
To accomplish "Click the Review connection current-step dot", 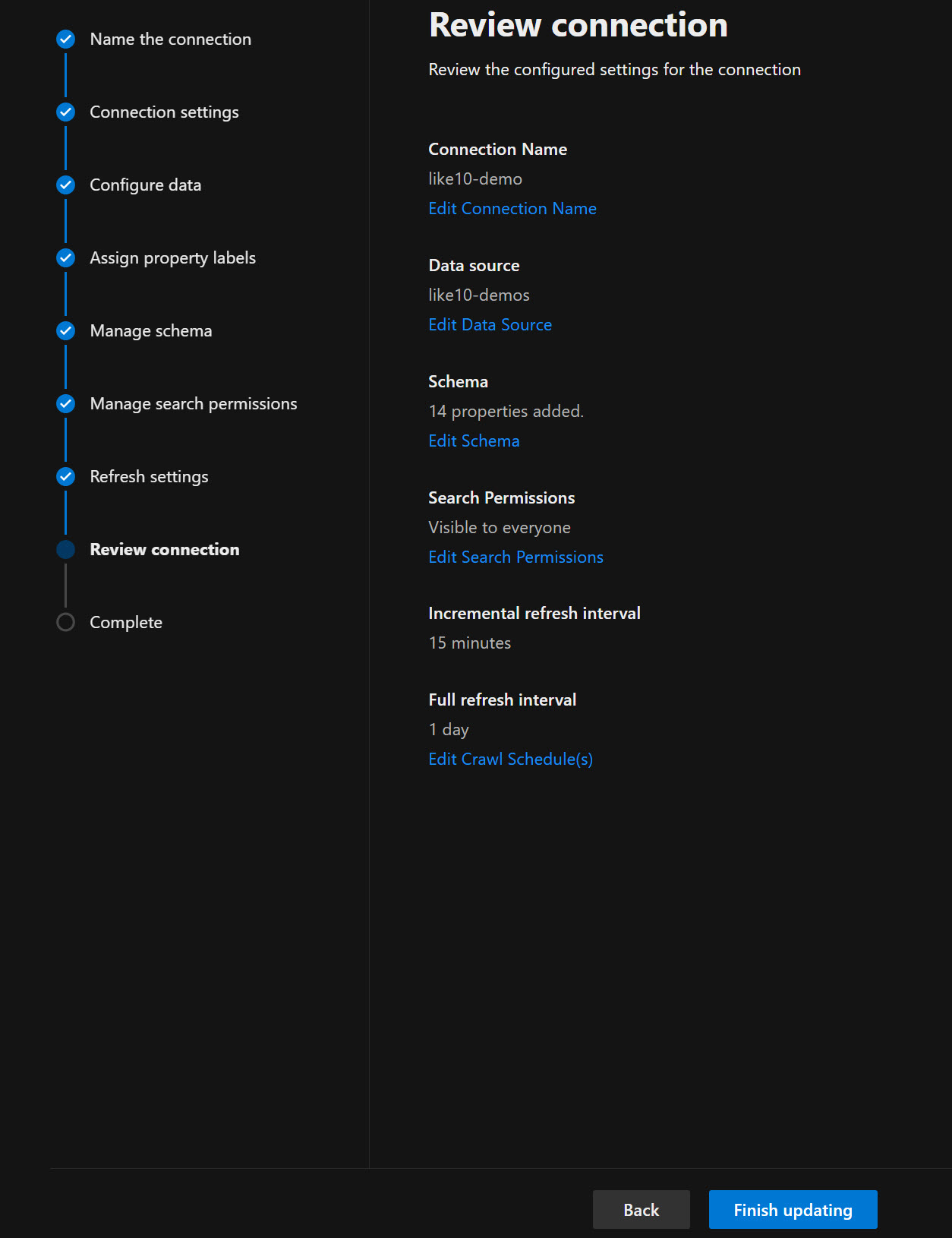I will [66, 550].
